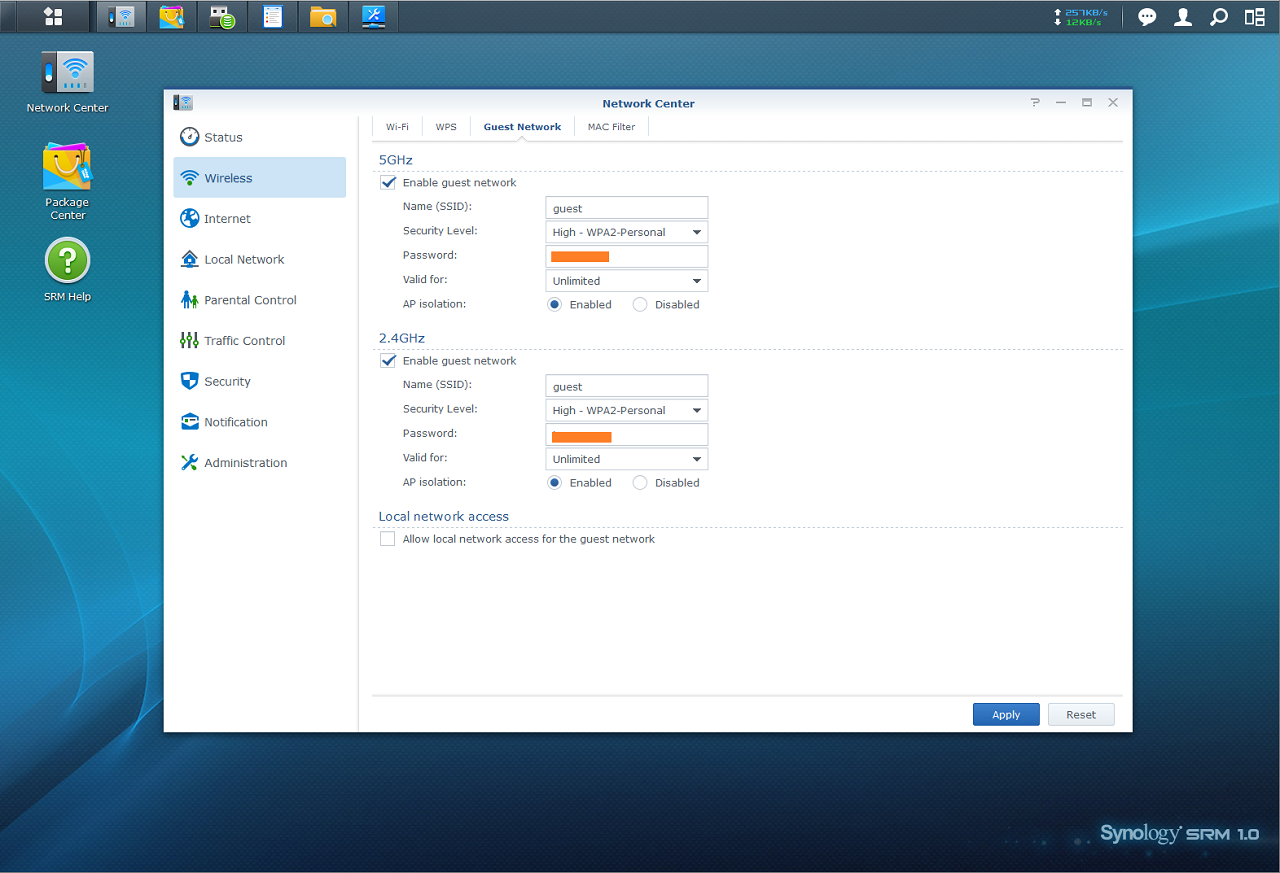This screenshot has height=873, width=1280.
Task: Open the user account options icon
Action: pos(1183,17)
